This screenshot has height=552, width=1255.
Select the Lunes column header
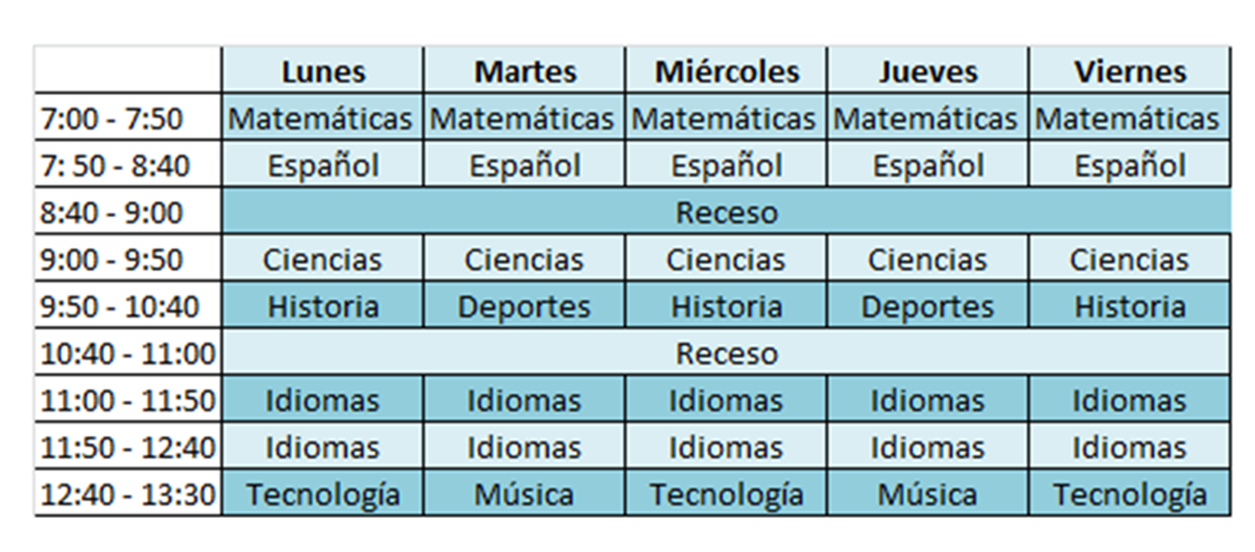point(322,70)
